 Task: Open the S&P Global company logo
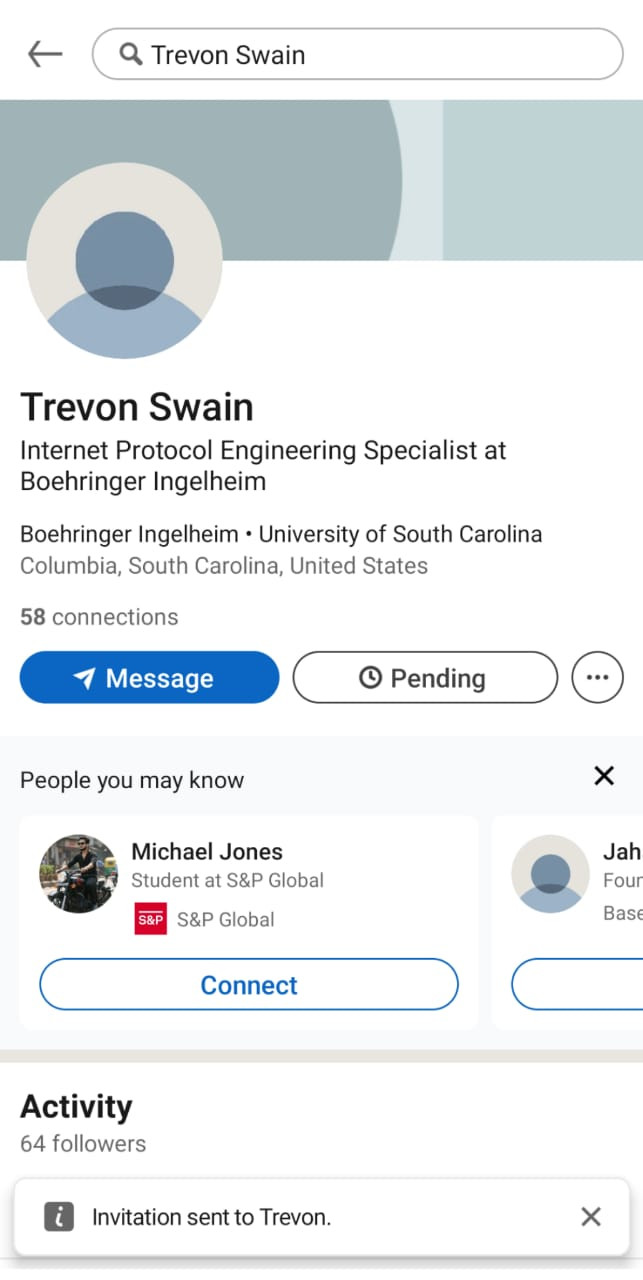150,919
